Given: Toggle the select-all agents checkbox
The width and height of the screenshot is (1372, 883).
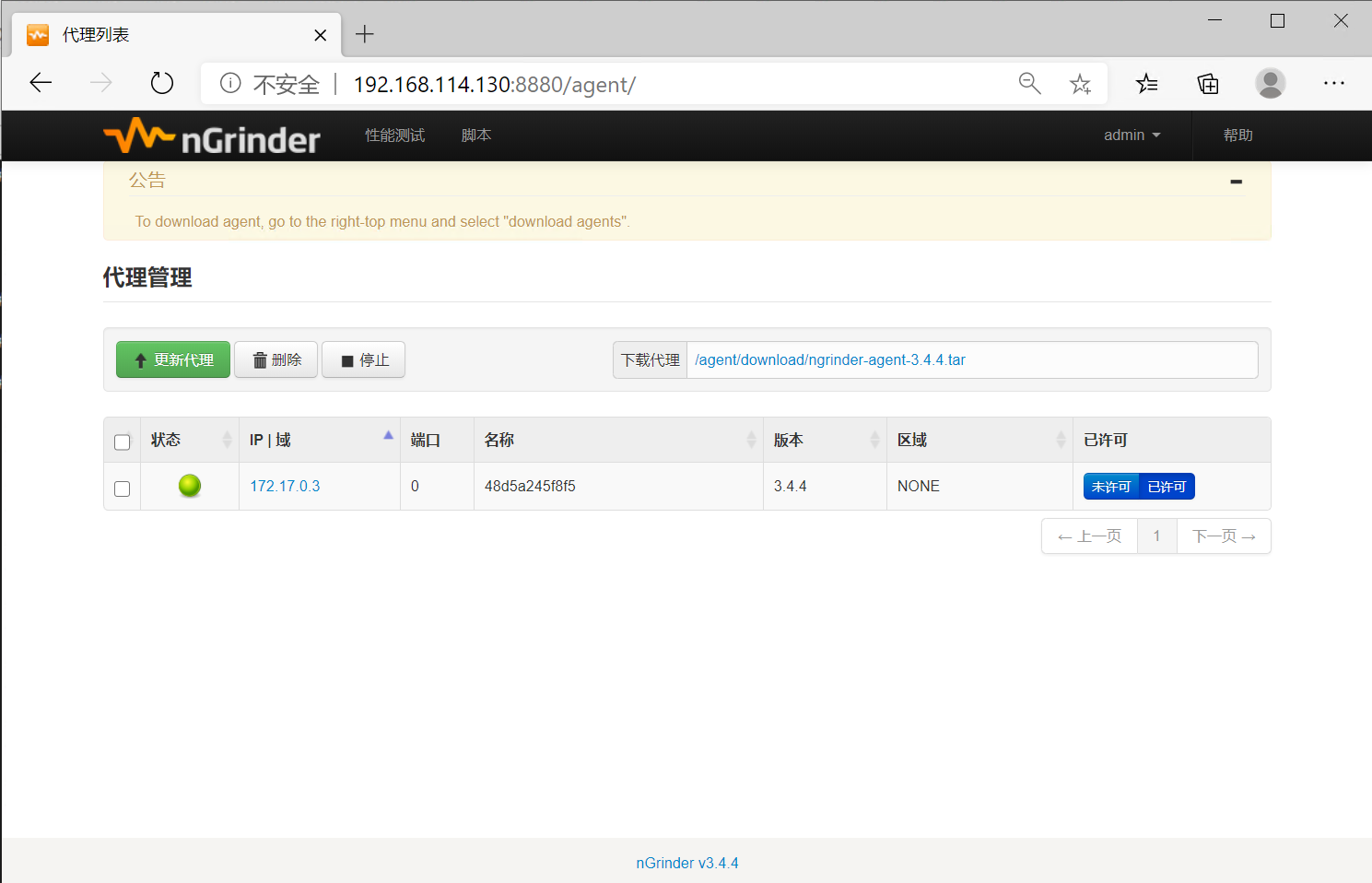Looking at the screenshot, I should pyautogui.click(x=122, y=441).
